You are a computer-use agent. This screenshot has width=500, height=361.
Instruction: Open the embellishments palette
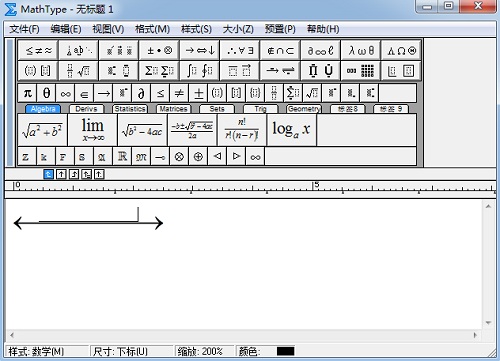119,50
